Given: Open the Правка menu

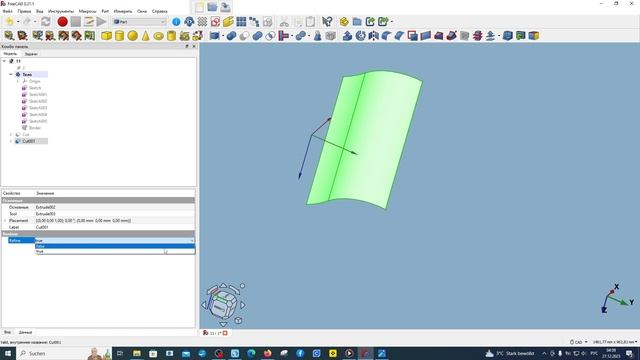Looking at the screenshot, I should (x=24, y=11).
